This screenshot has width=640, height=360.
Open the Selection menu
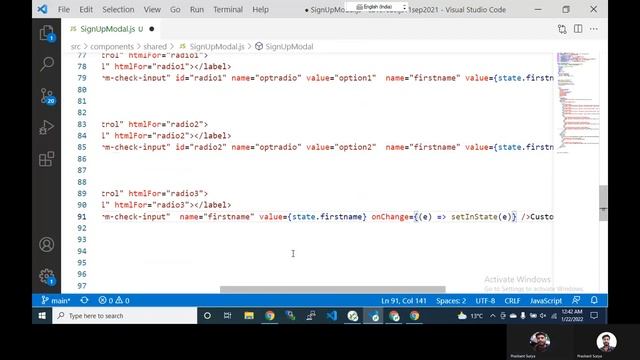click(x=118, y=9)
